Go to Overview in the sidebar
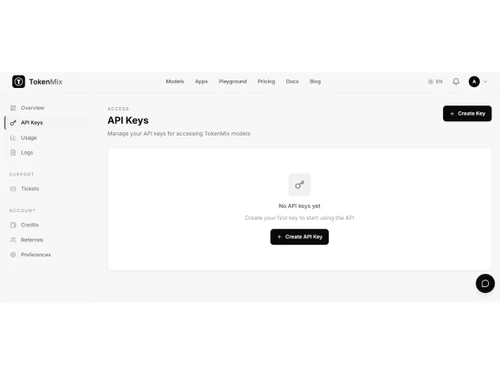Screen dimensions: 500x375 click(32, 108)
